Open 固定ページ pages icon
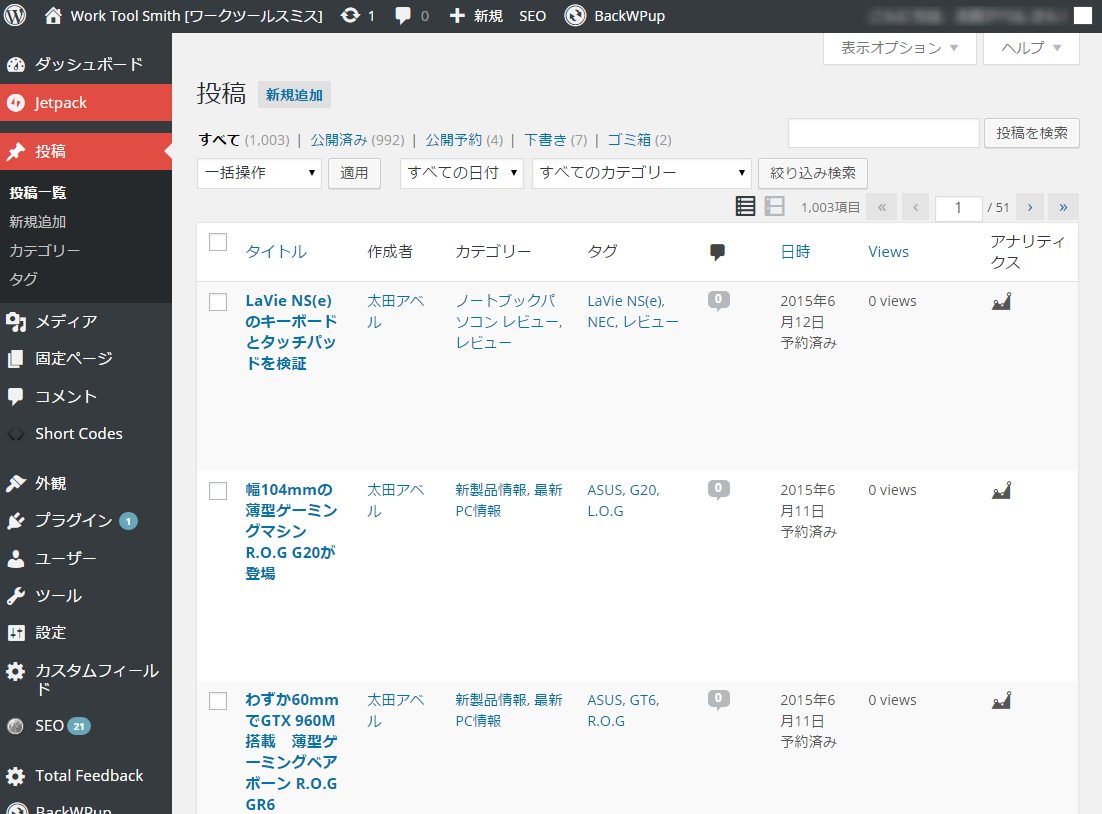 point(15,358)
